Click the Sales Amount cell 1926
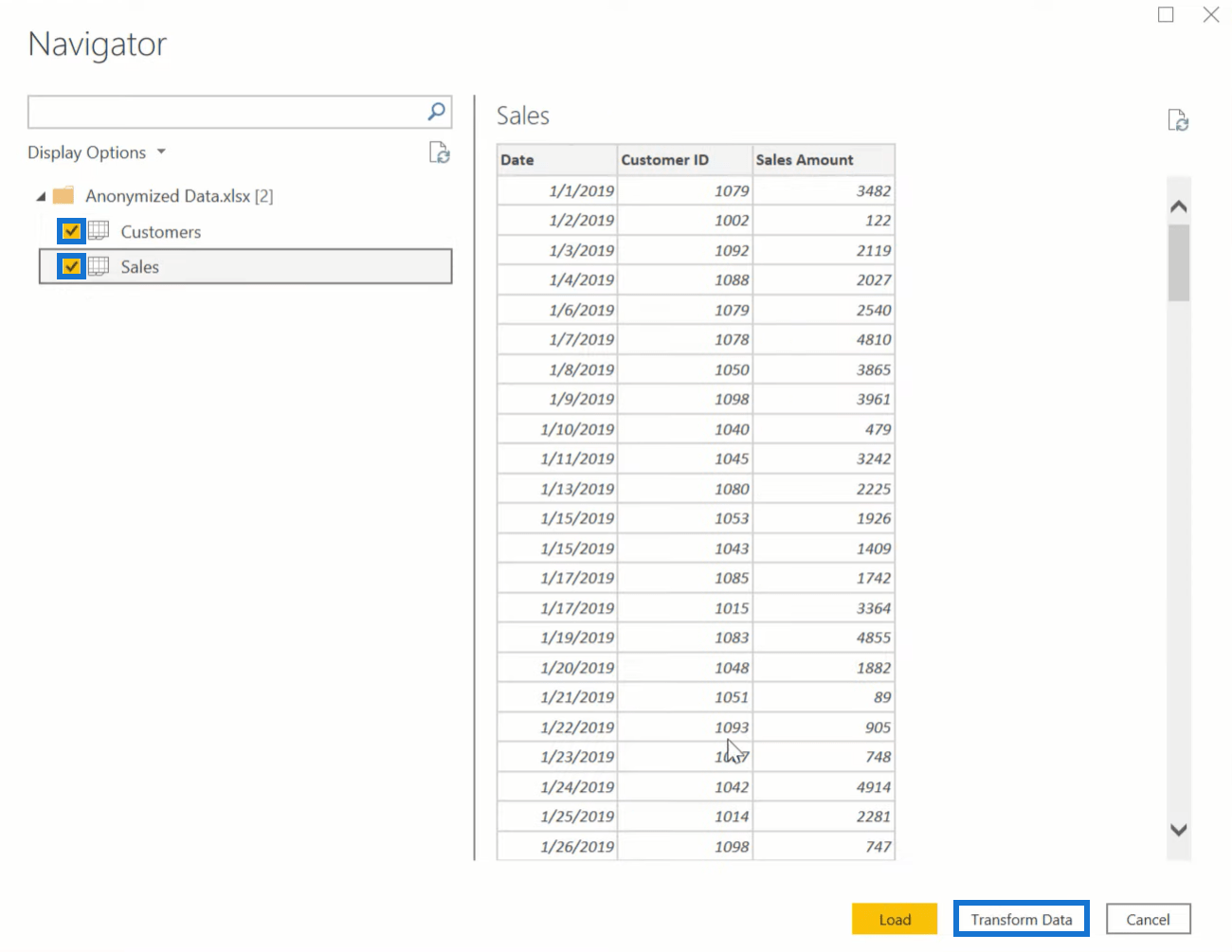This screenshot has height=952, width=1232. tap(824, 518)
